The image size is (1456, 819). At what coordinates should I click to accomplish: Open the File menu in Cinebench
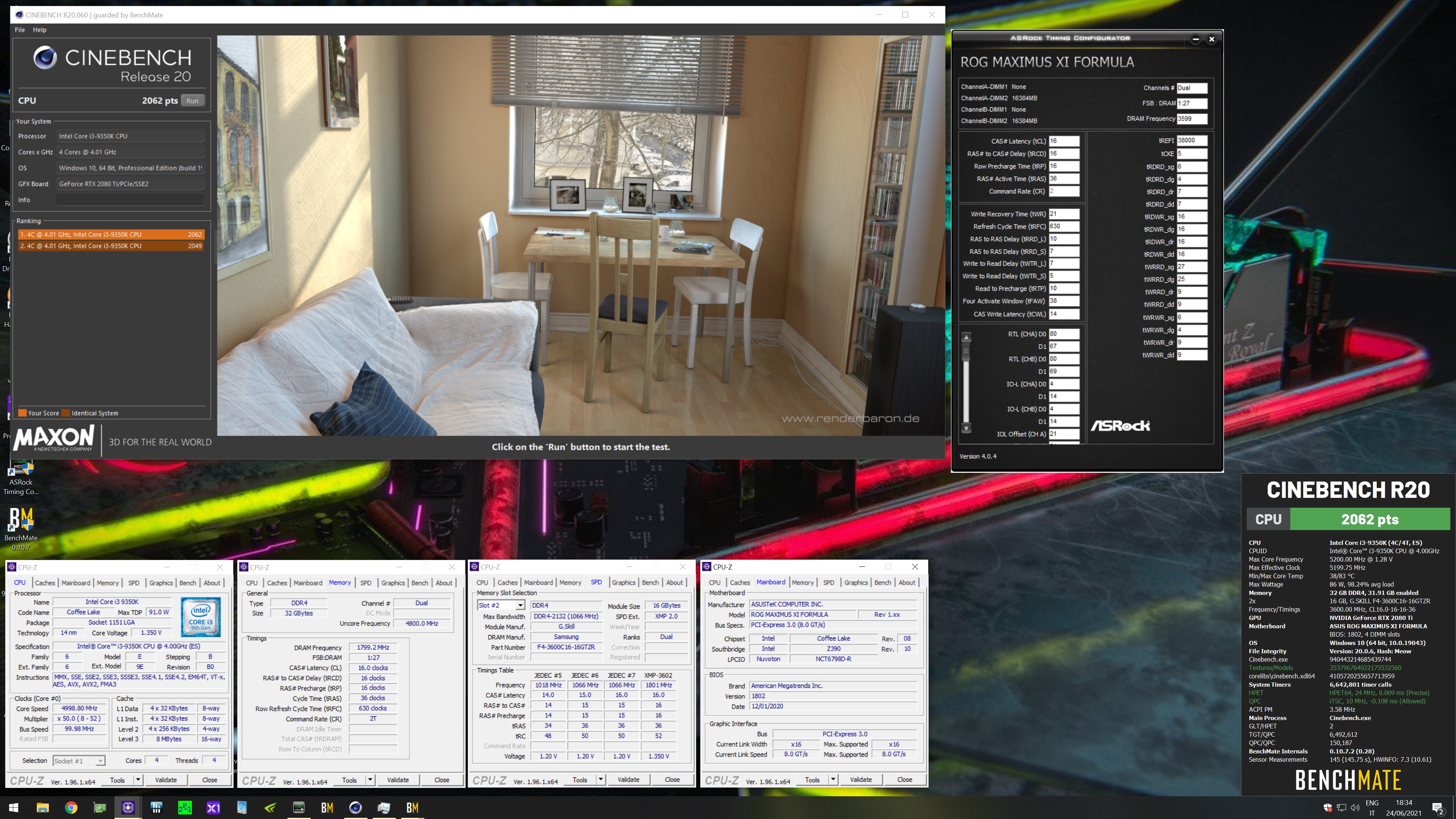pos(20,30)
